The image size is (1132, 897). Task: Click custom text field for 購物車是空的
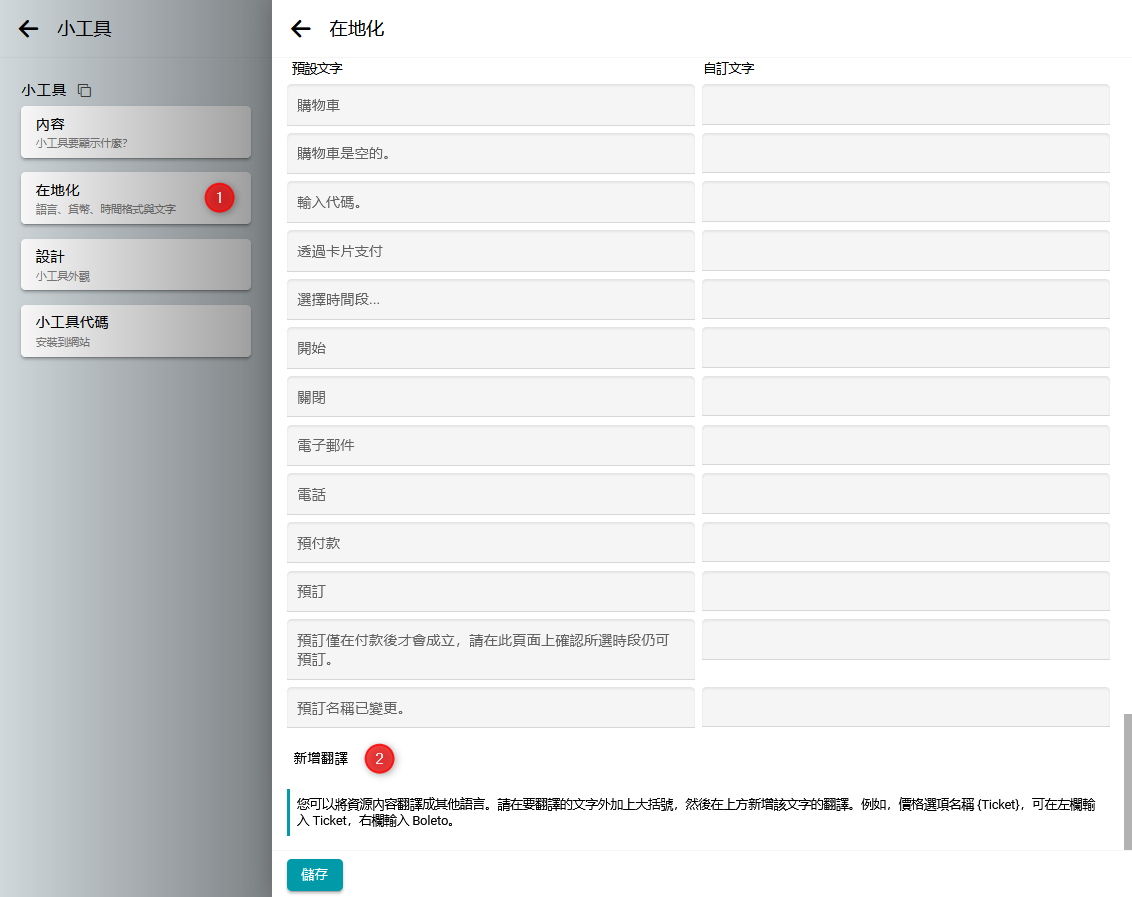tap(905, 154)
